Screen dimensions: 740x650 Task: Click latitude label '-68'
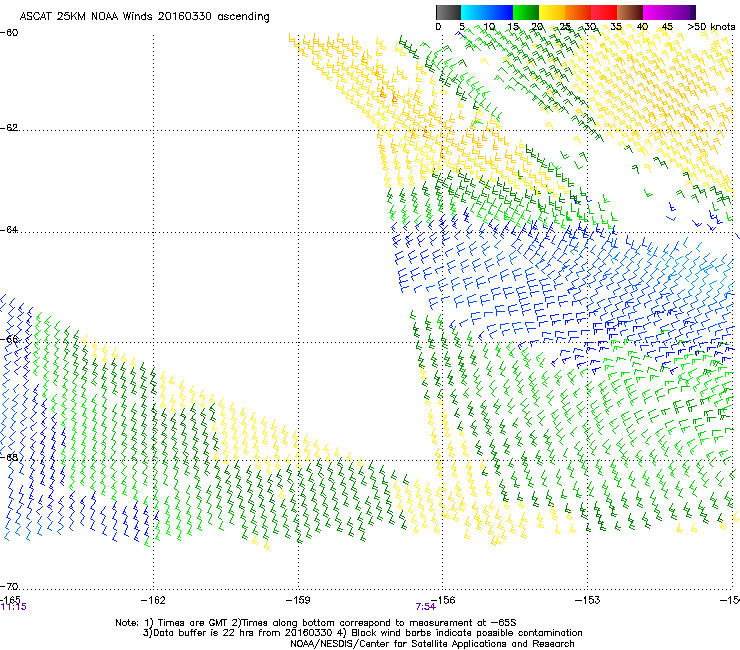9,457
